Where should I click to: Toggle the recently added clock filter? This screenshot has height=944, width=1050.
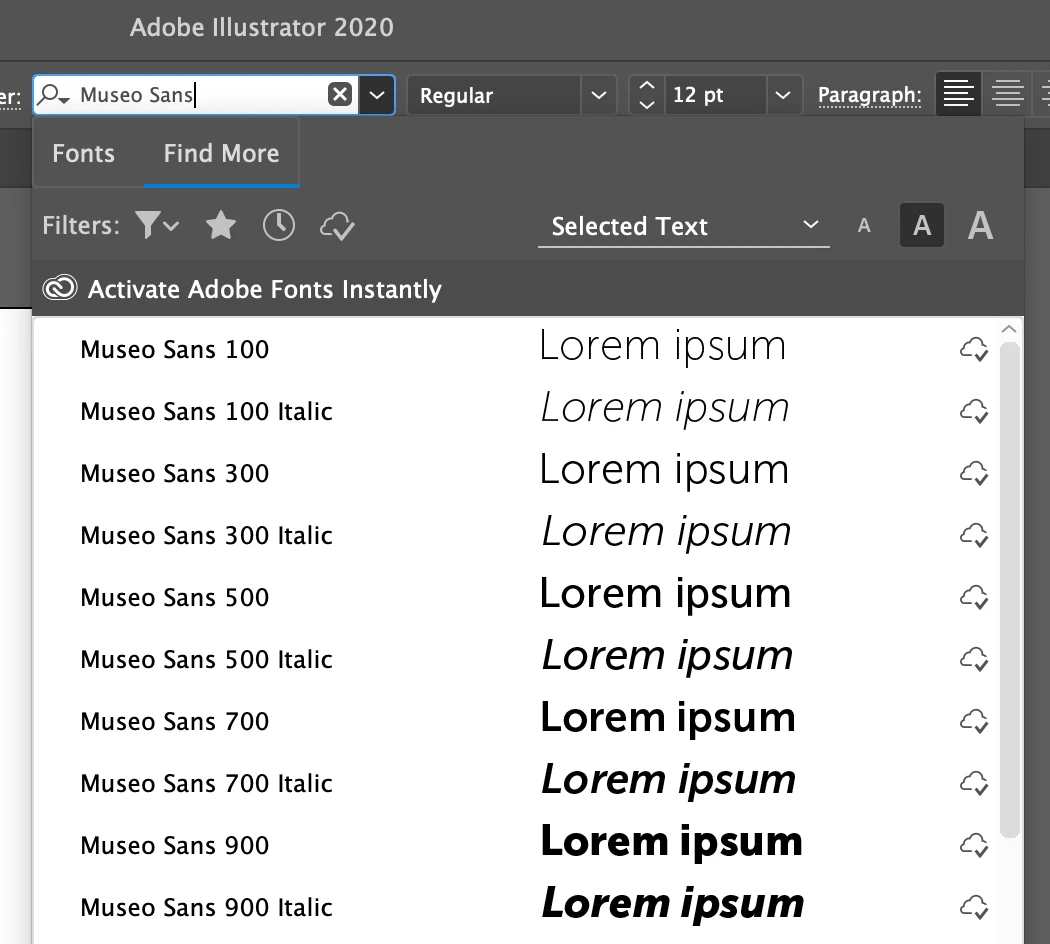(279, 225)
